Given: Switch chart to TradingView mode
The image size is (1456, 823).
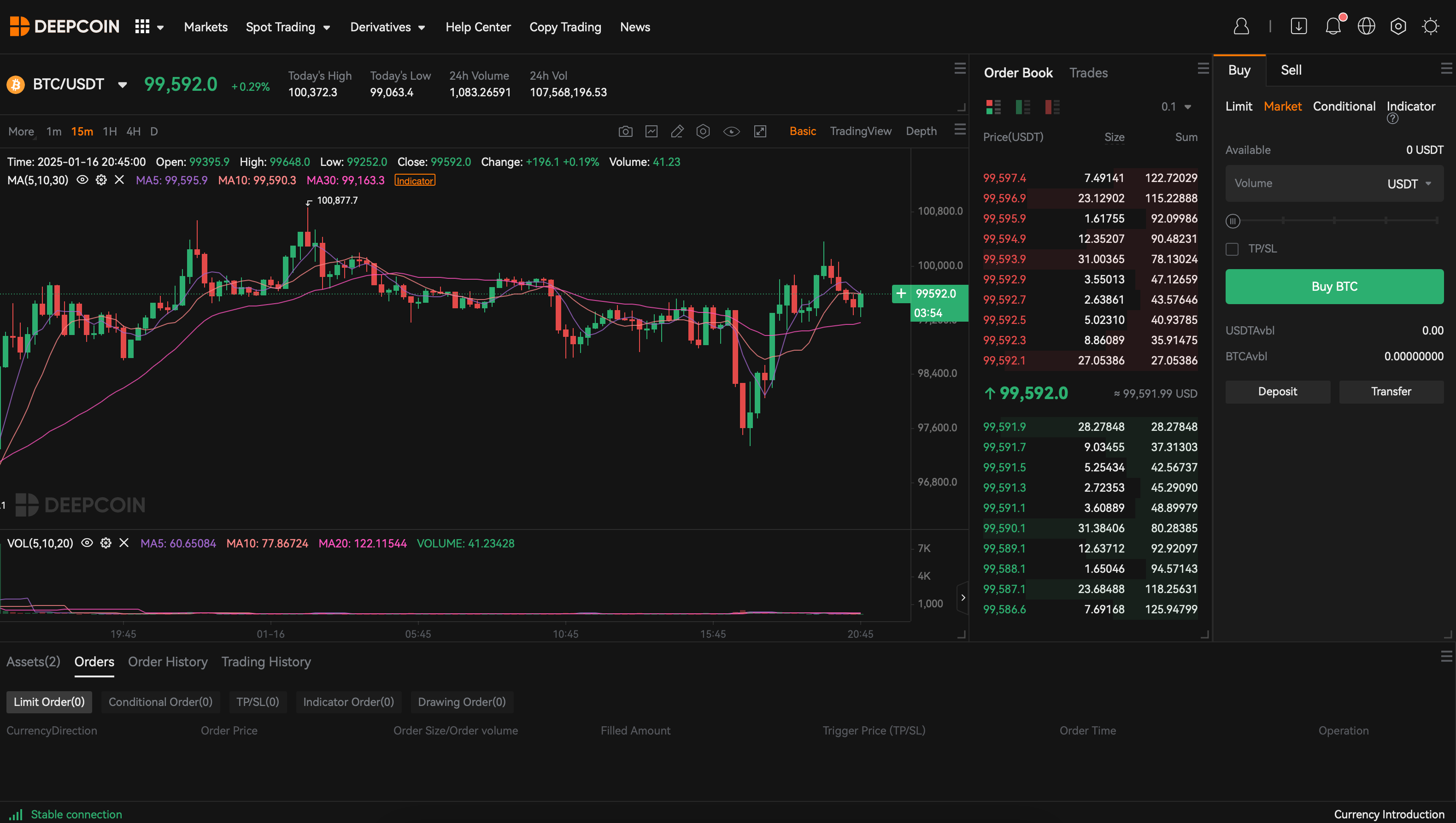Looking at the screenshot, I should click(x=860, y=131).
